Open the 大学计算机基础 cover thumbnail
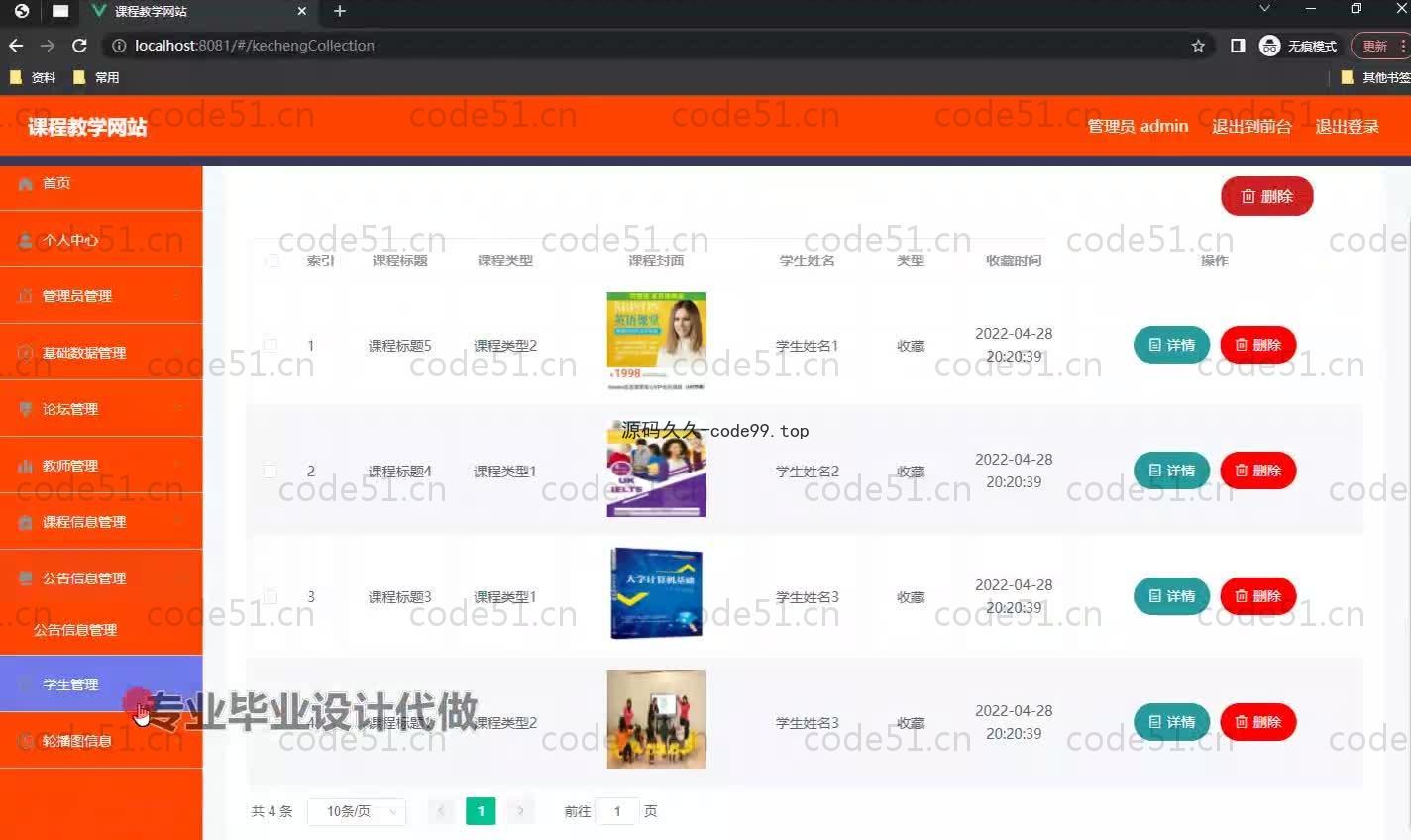The width and height of the screenshot is (1411, 840). (656, 593)
